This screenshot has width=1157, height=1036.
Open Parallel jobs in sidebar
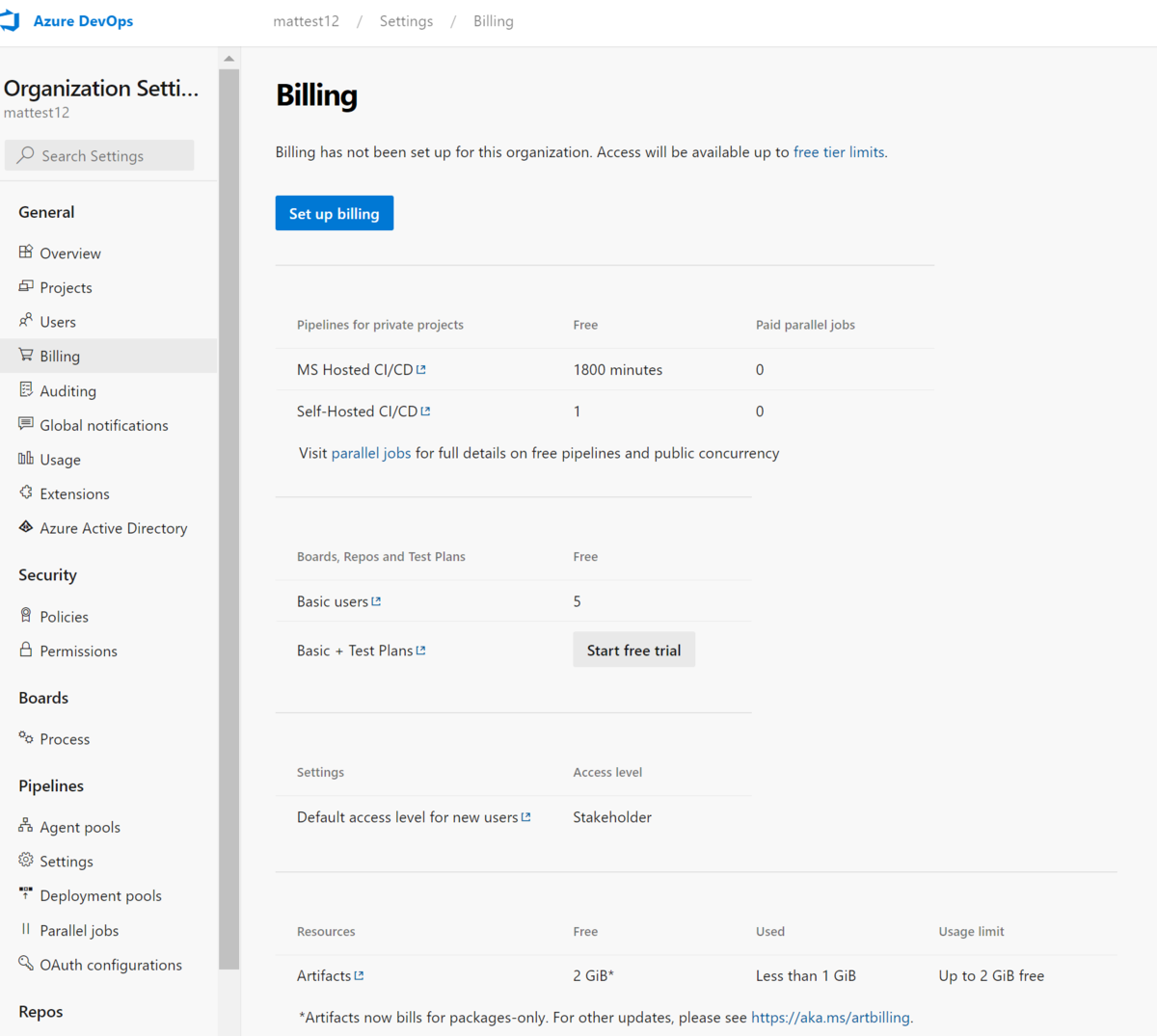point(79,930)
